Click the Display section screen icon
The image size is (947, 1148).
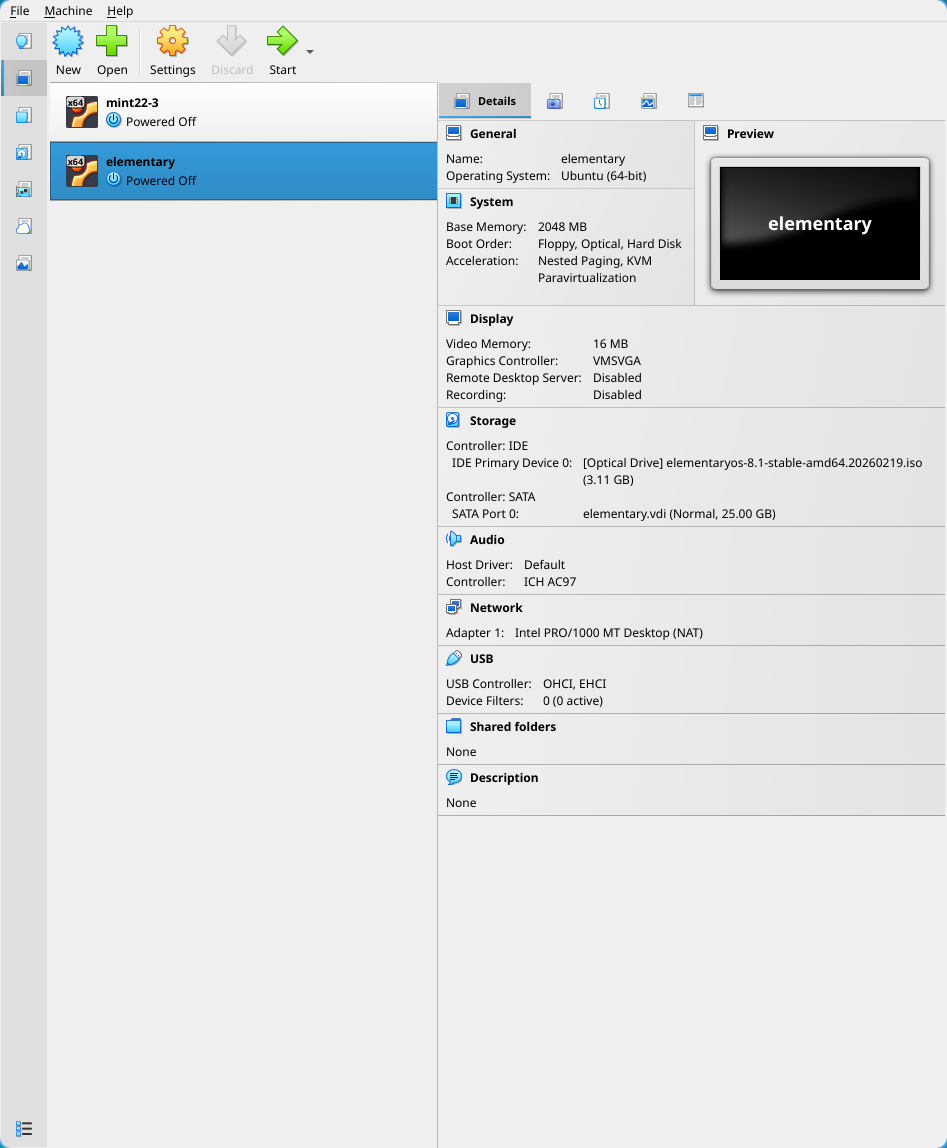coord(453,318)
